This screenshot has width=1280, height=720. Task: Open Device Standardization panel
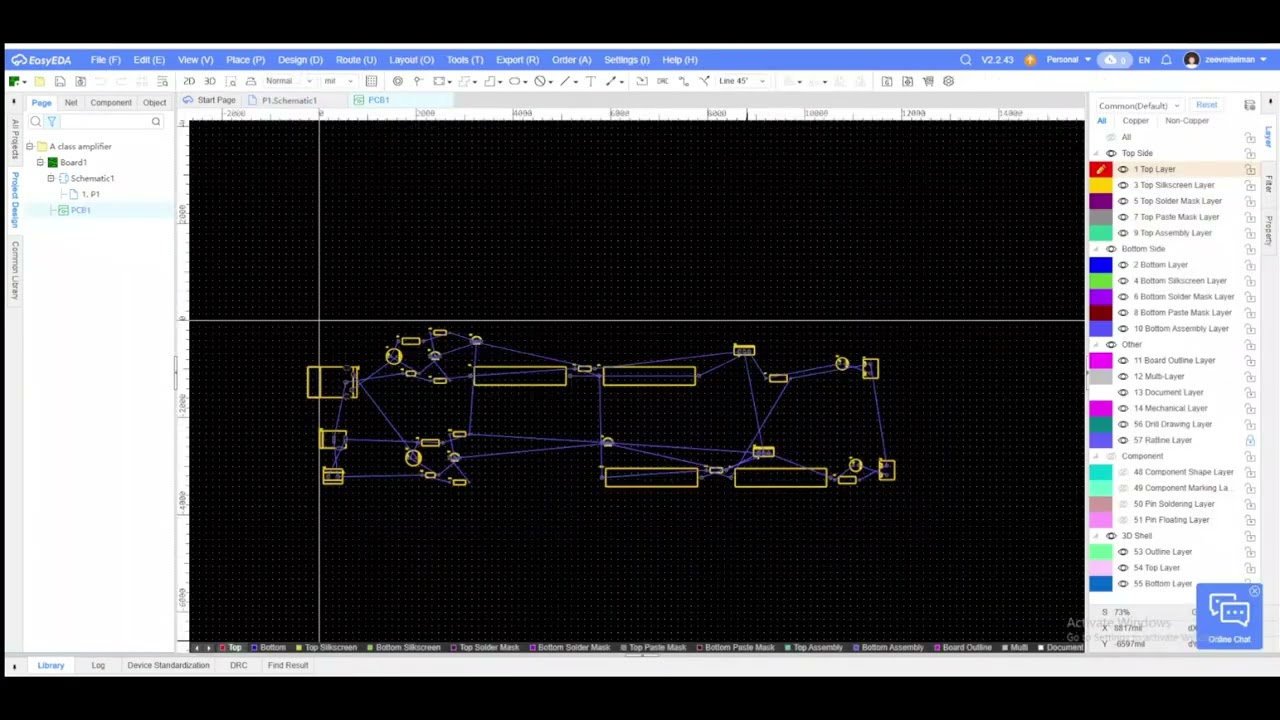168,665
